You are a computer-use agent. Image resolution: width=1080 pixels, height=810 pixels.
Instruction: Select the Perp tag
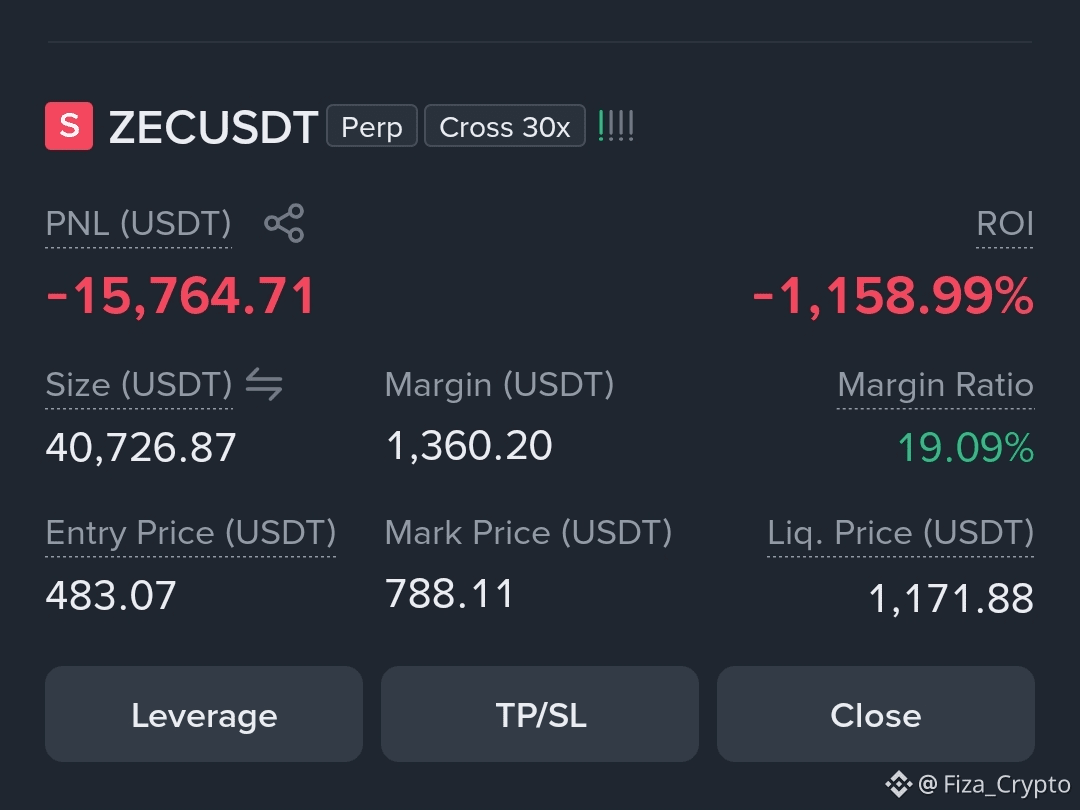point(372,126)
